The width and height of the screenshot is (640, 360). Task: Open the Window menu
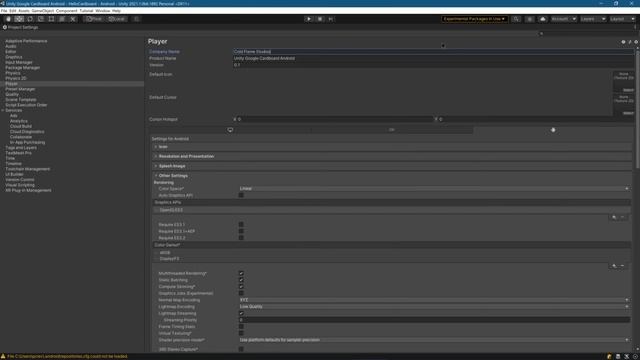(x=102, y=11)
